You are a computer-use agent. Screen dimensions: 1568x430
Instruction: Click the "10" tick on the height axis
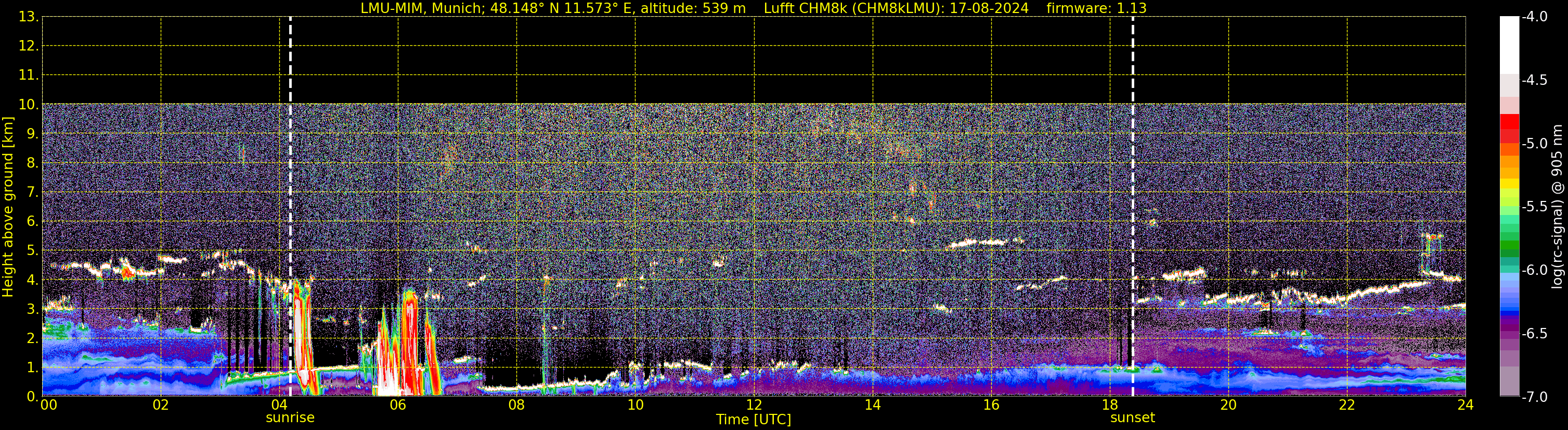pos(28,105)
